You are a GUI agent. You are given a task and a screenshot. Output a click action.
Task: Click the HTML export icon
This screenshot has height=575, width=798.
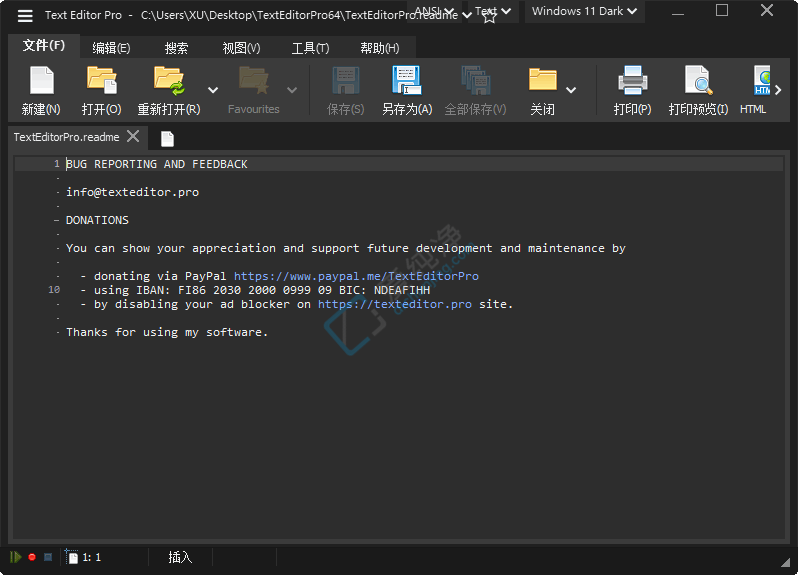point(761,80)
